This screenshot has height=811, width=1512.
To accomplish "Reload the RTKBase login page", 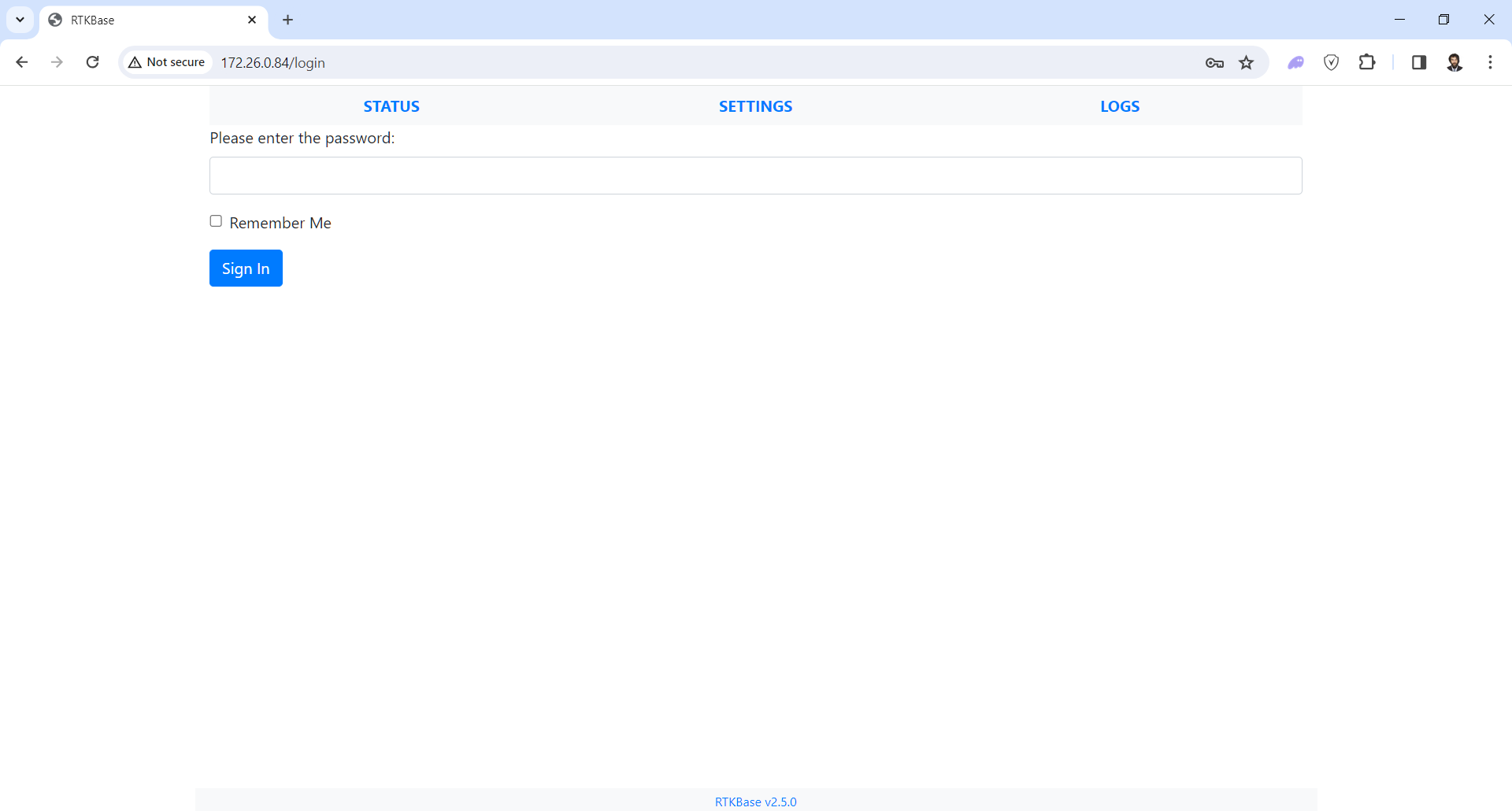I will click(x=92, y=62).
